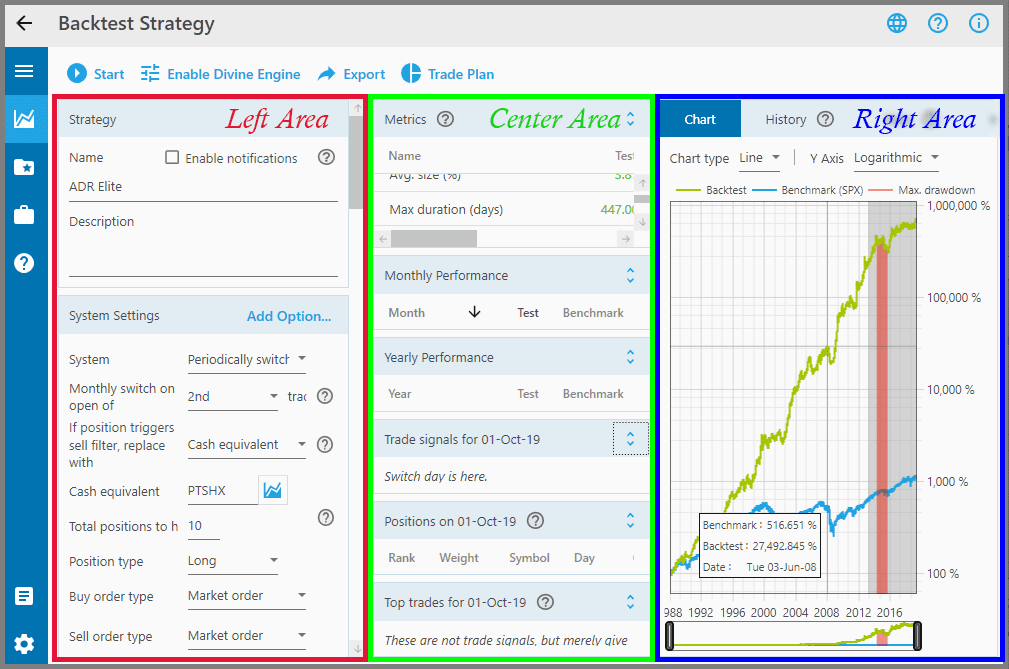Click the starred folder sidebar icon
The height and width of the screenshot is (669, 1009).
(24, 167)
